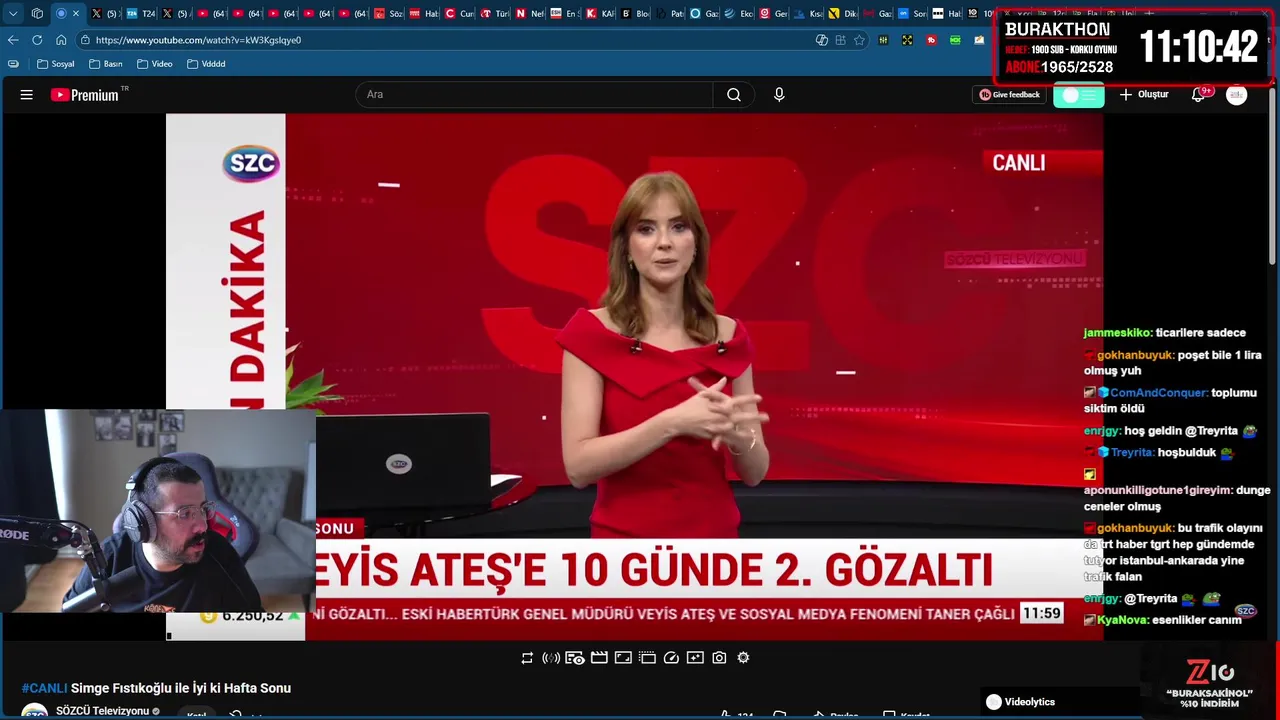This screenshot has height=720, width=1280.
Task: Click the browser address bar URL
Action: coord(198,40)
